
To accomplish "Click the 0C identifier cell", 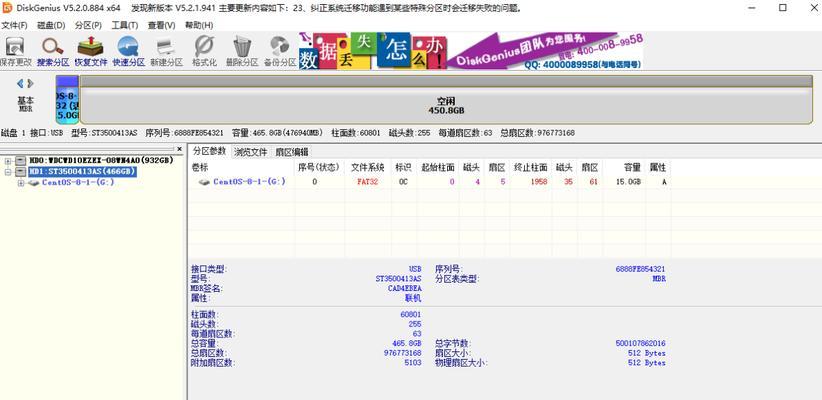I will [x=403, y=182].
